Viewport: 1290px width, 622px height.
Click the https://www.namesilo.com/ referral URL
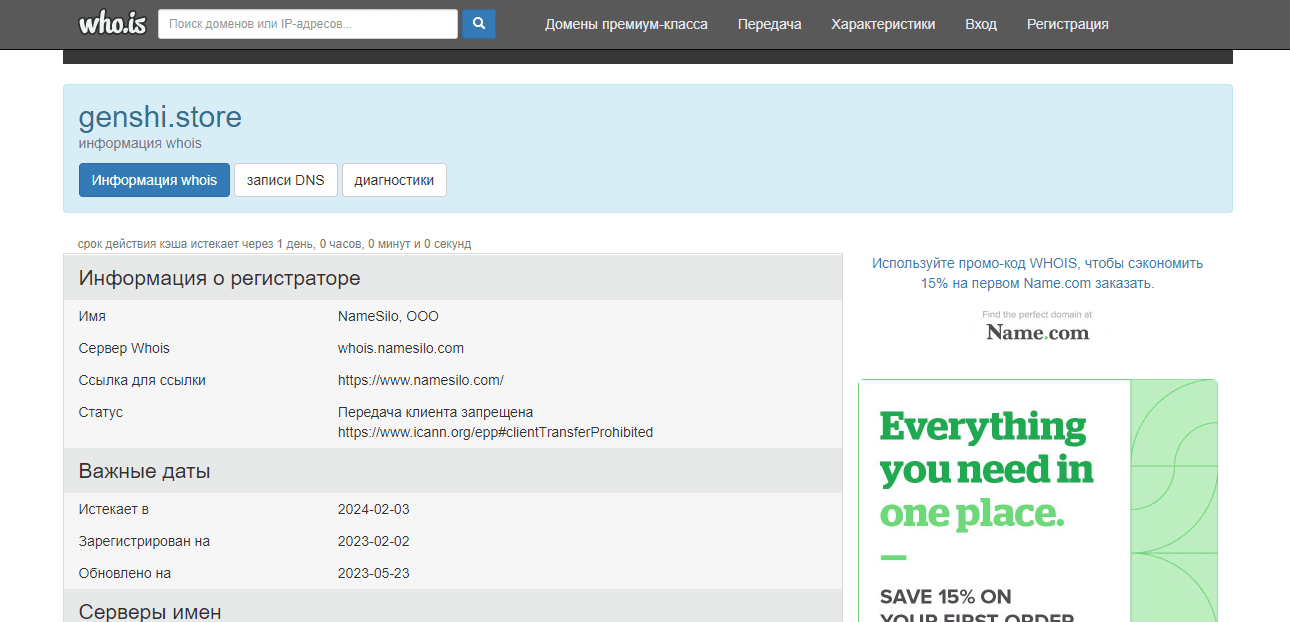[x=420, y=380]
